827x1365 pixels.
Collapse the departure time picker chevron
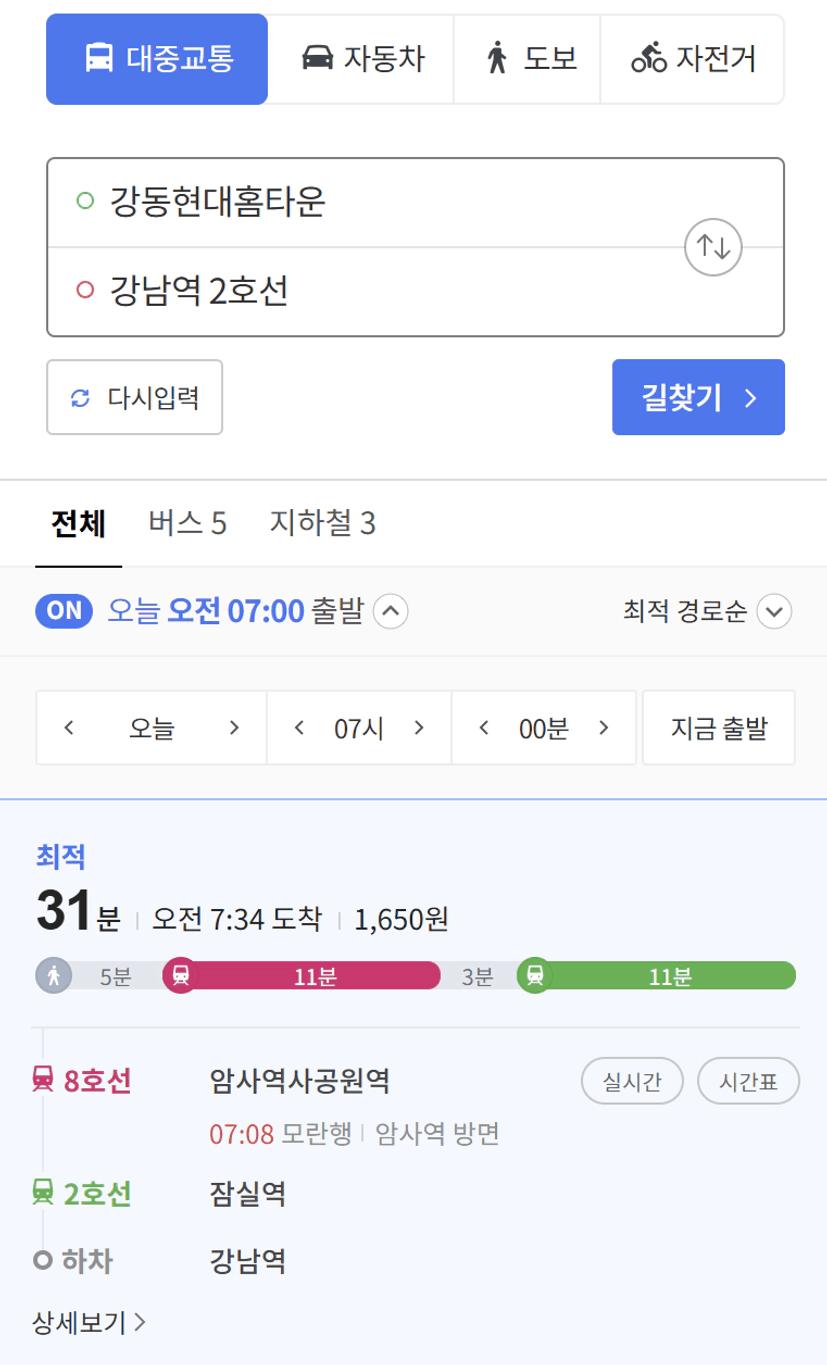(391, 611)
